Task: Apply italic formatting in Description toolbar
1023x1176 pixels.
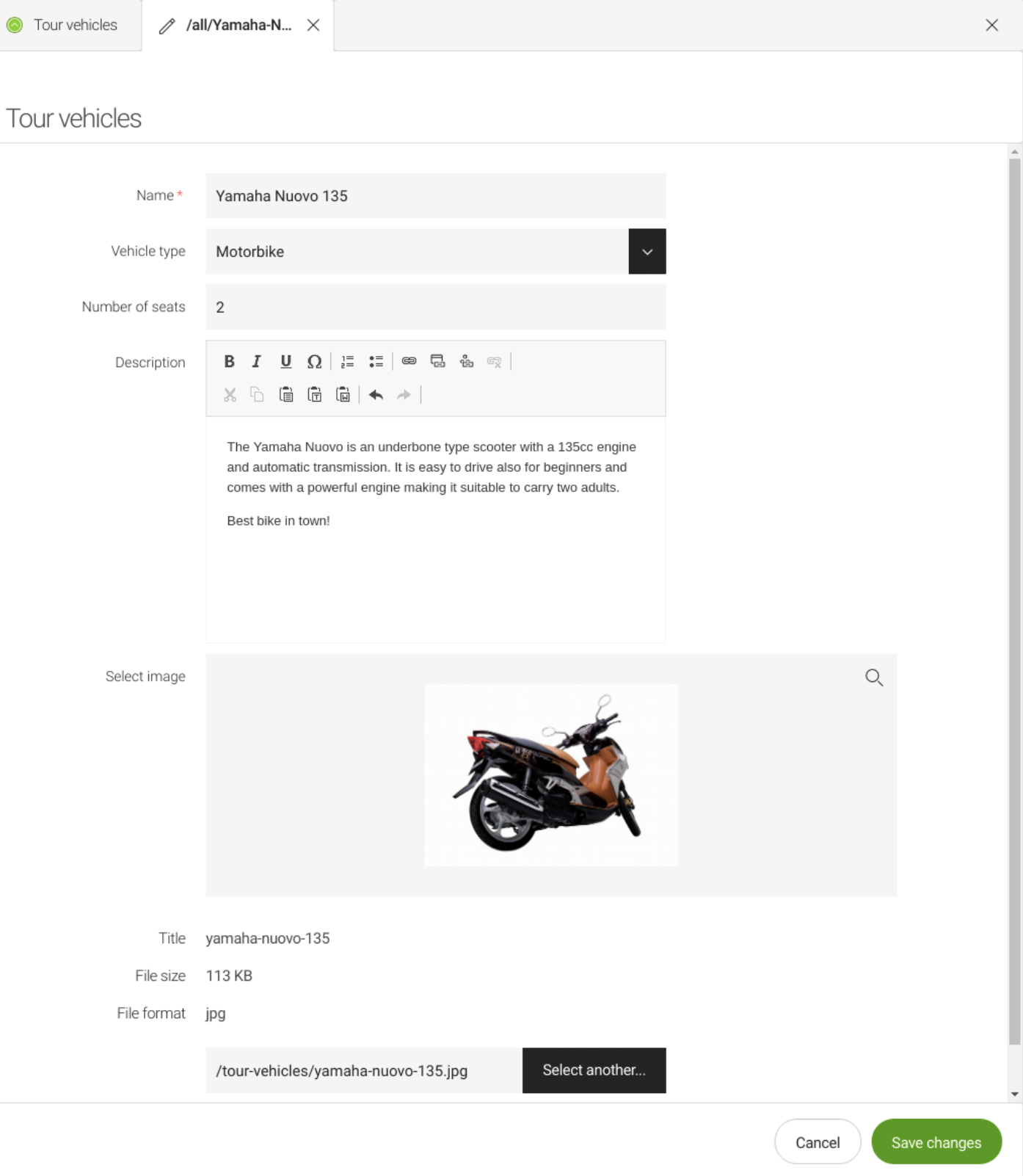Action: pyautogui.click(x=257, y=361)
